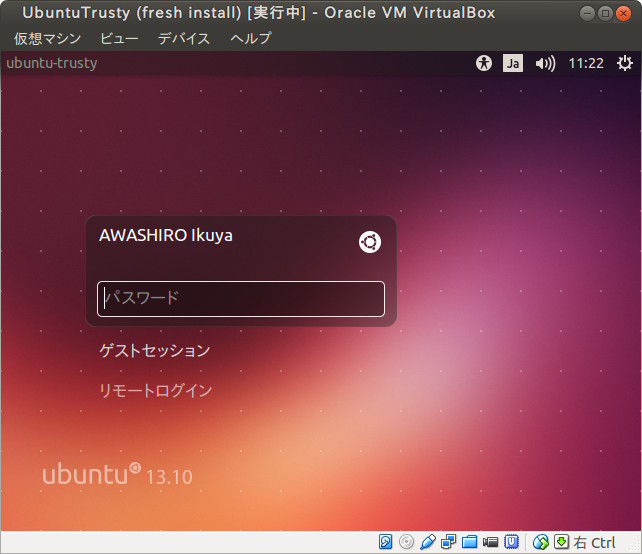This screenshot has height=554, width=642.
Task: Click the USB devices status icon
Action: click(427, 542)
